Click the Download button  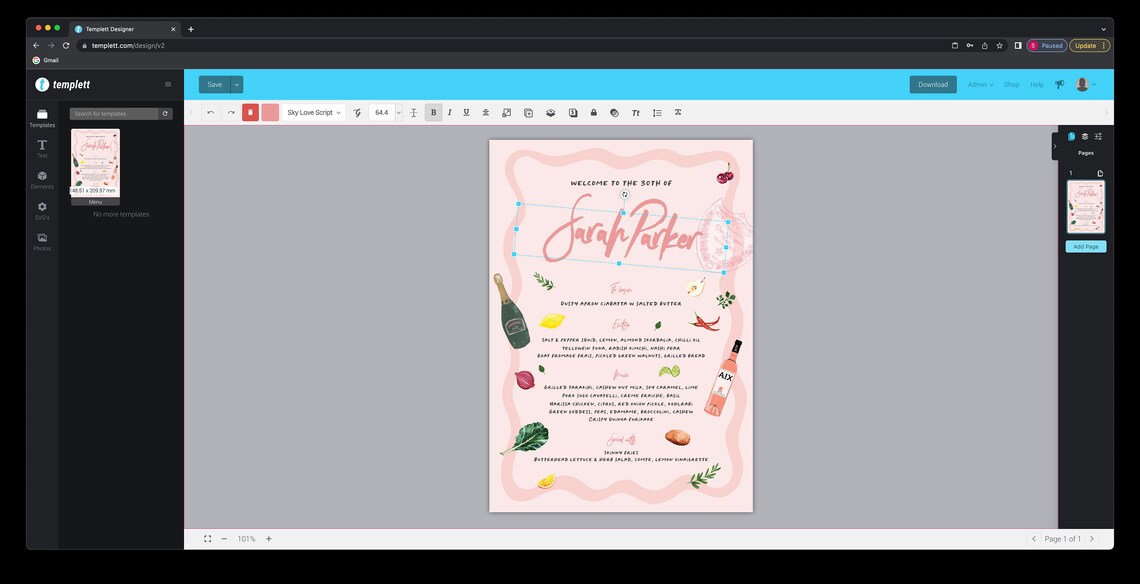(x=932, y=84)
